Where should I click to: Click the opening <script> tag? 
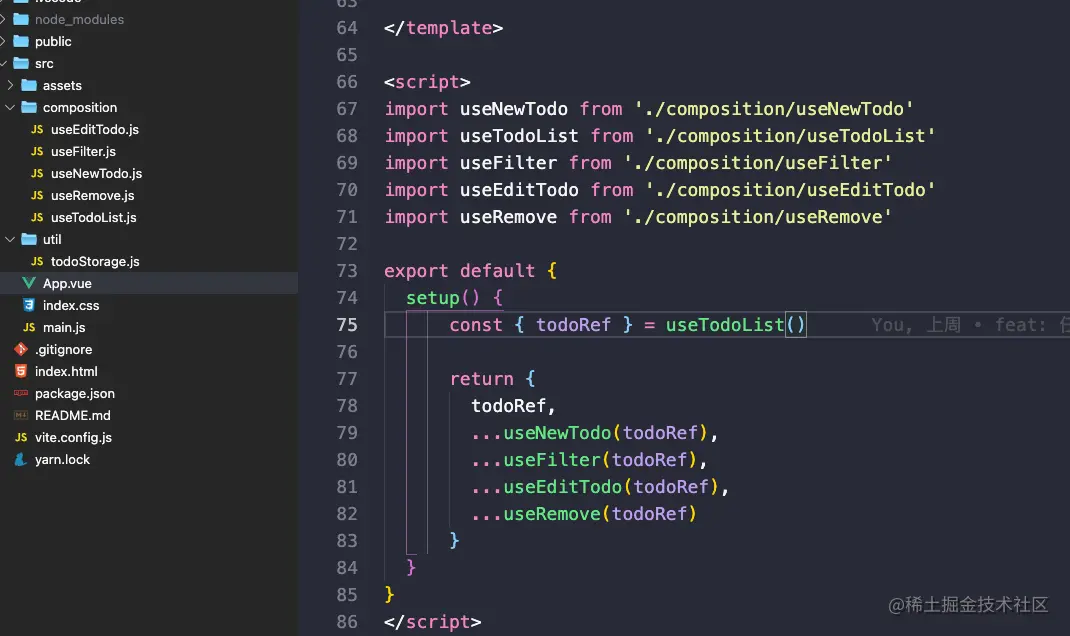[x=427, y=82]
